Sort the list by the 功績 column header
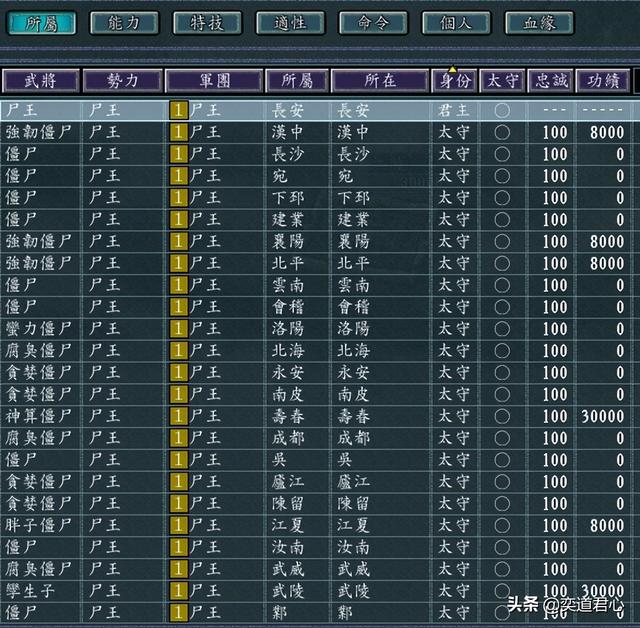 (x=606, y=81)
